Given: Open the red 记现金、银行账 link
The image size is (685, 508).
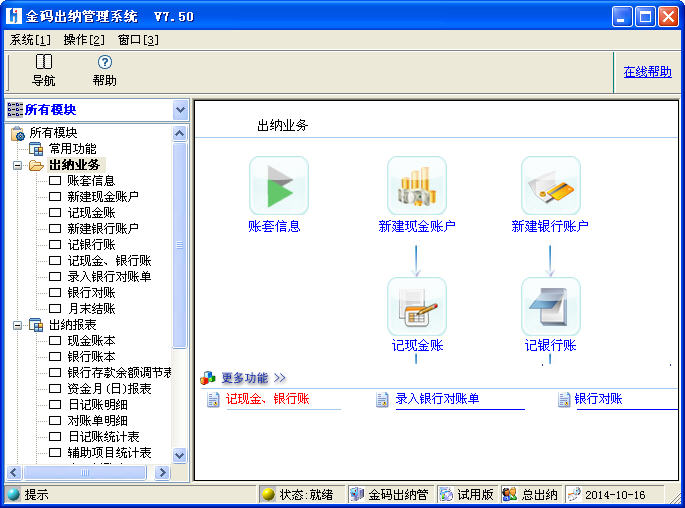Looking at the screenshot, I should pos(267,399).
